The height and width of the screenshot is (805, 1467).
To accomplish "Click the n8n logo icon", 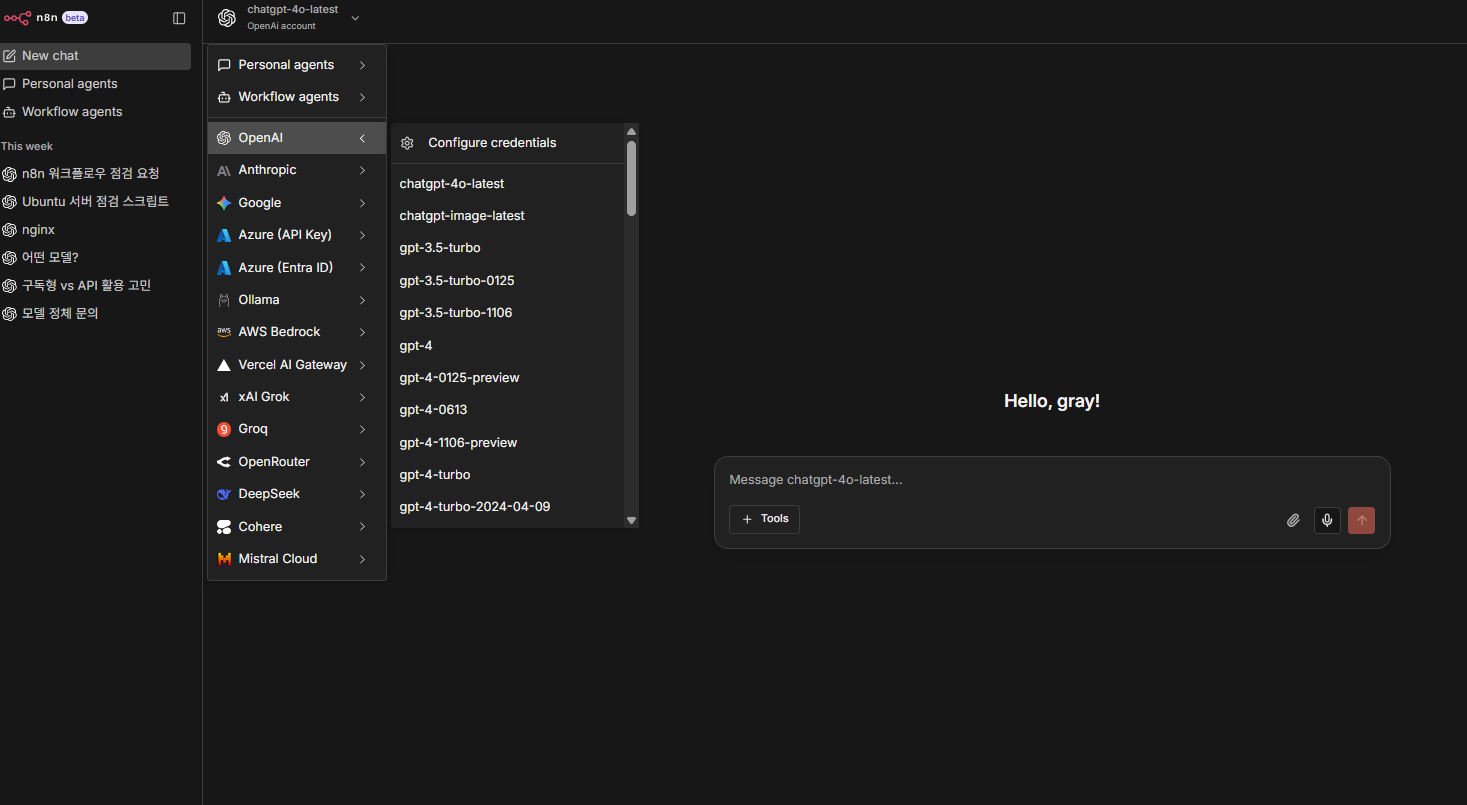I will [x=18, y=18].
